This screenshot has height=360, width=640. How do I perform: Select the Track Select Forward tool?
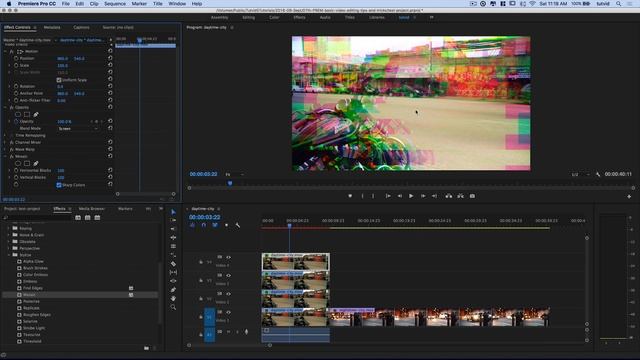[x=173, y=220]
